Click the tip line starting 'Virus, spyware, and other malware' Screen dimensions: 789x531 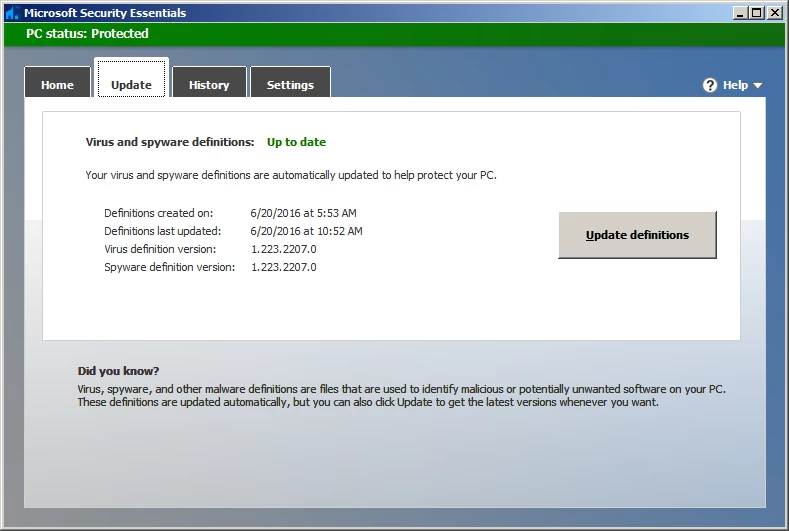(x=402, y=389)
